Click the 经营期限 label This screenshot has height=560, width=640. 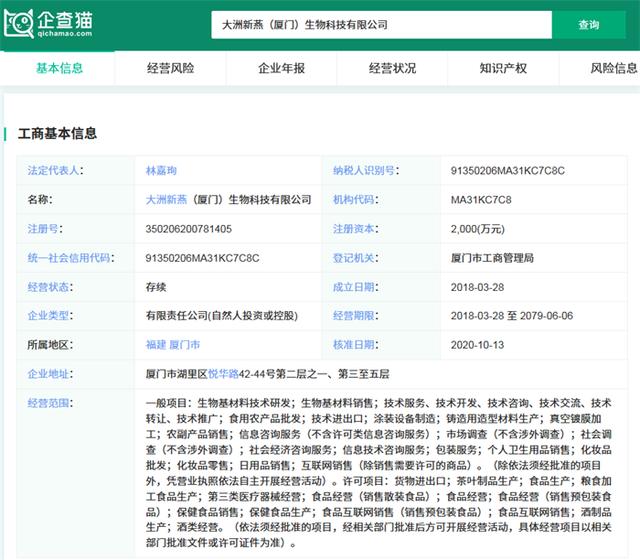(x=356, y=316)
